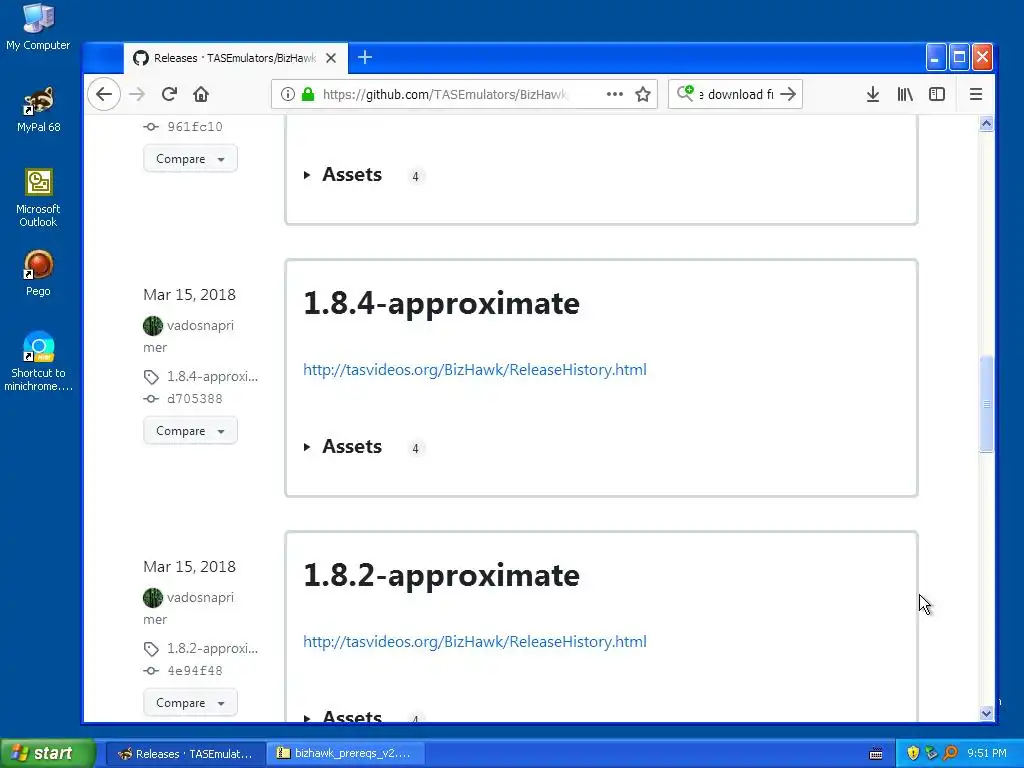Open the Windows Start menu
1024x768 pixels.
click(x=47, y=753)
